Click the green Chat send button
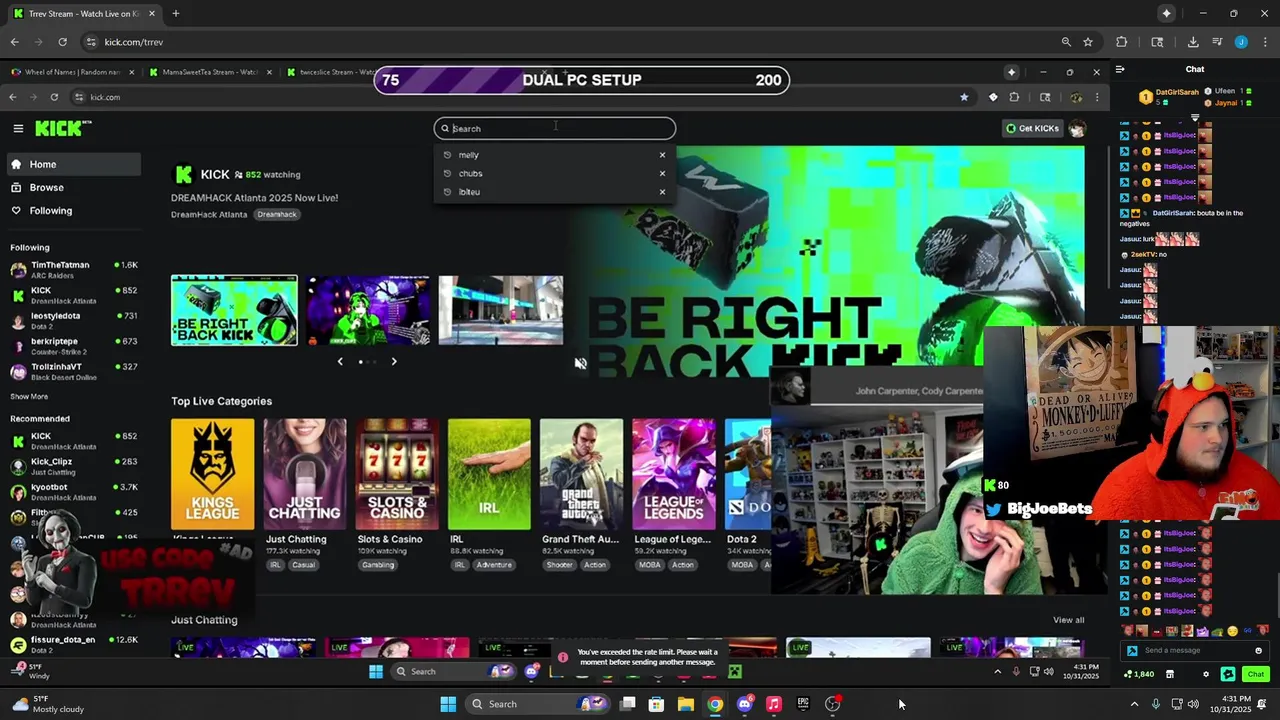This screenshot has height=720, width=1280. click(1256, 675)
